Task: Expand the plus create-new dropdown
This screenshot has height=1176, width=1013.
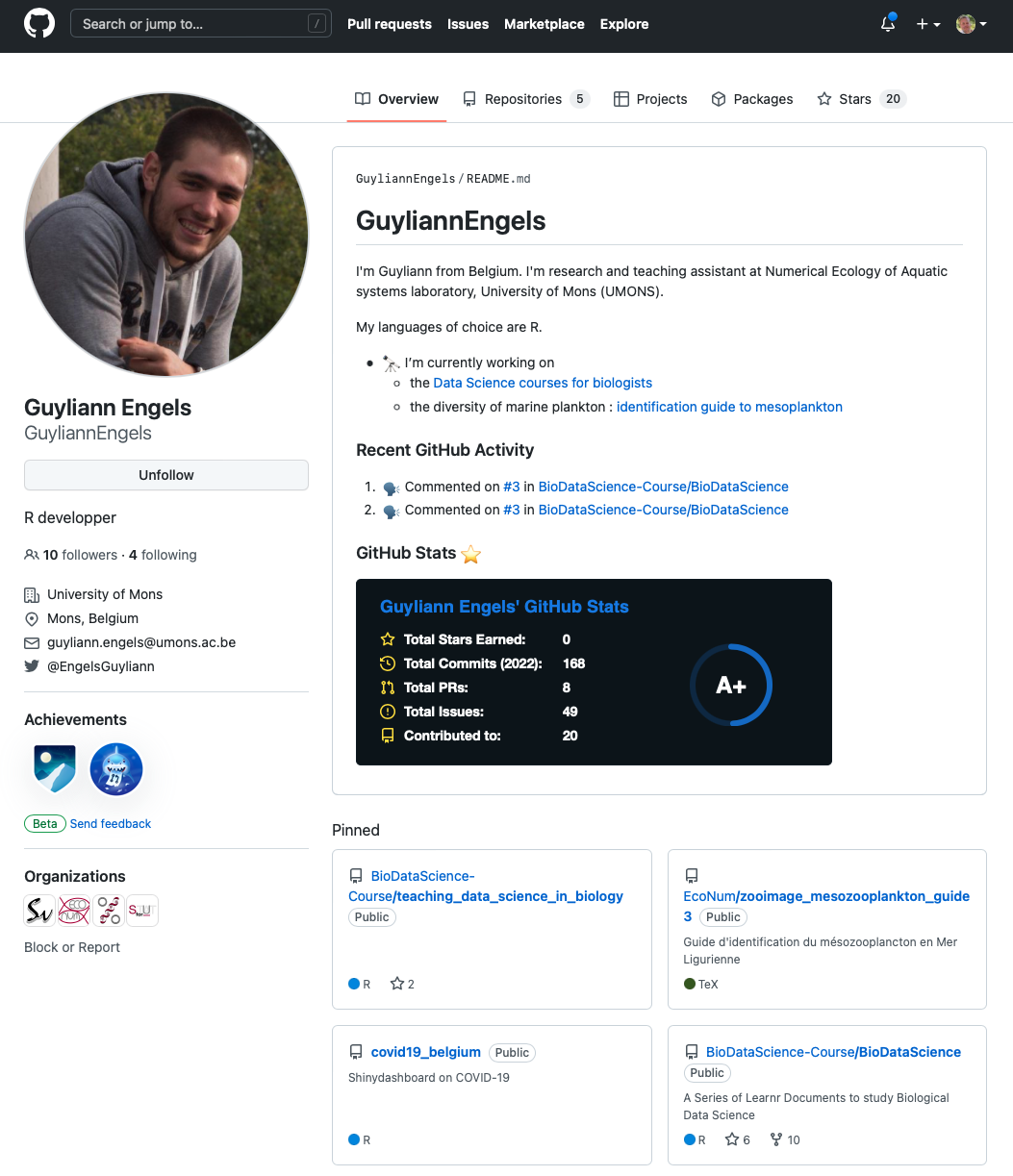Action: (928, 24)
